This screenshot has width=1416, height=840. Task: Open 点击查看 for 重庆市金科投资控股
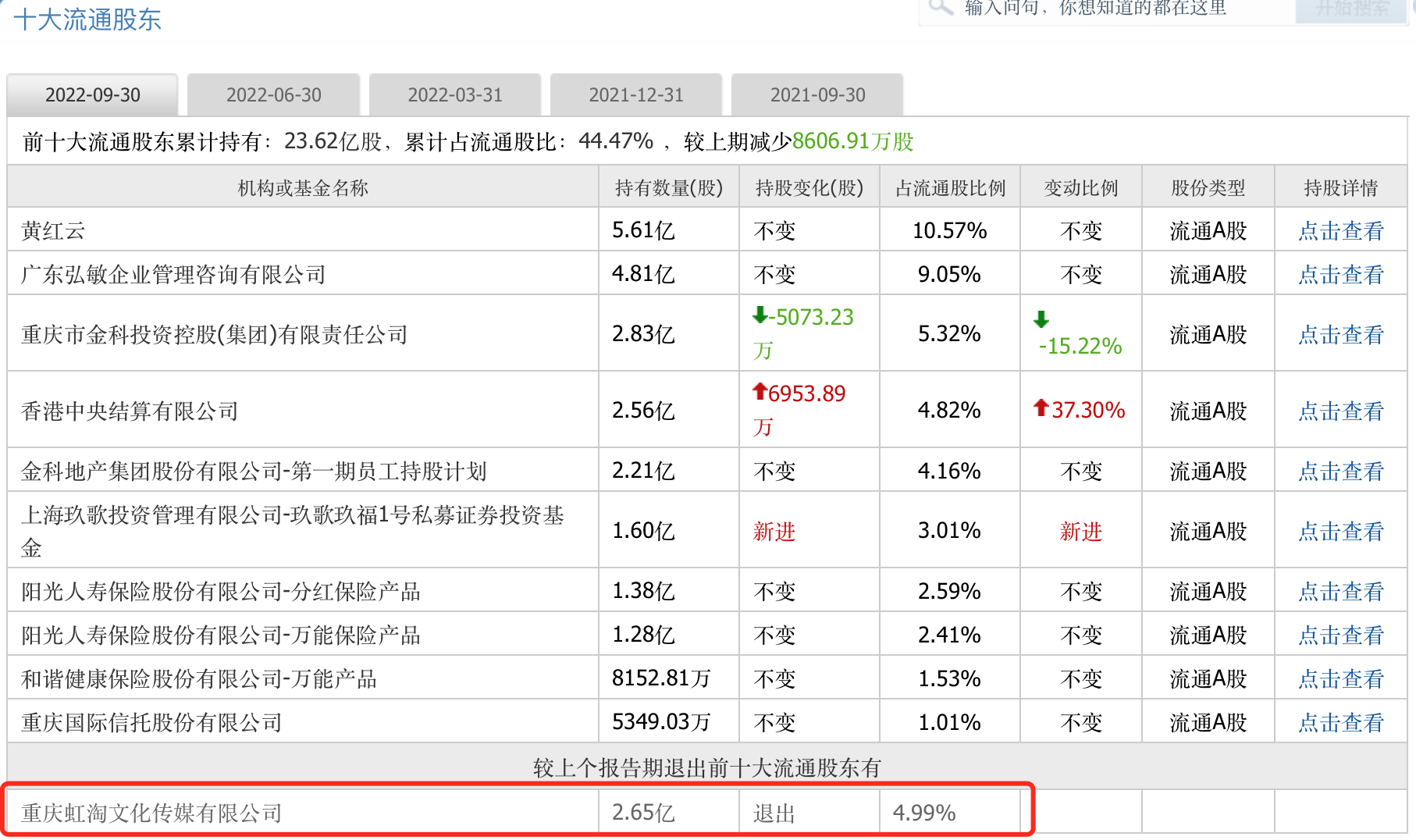tap(1341, 334)
